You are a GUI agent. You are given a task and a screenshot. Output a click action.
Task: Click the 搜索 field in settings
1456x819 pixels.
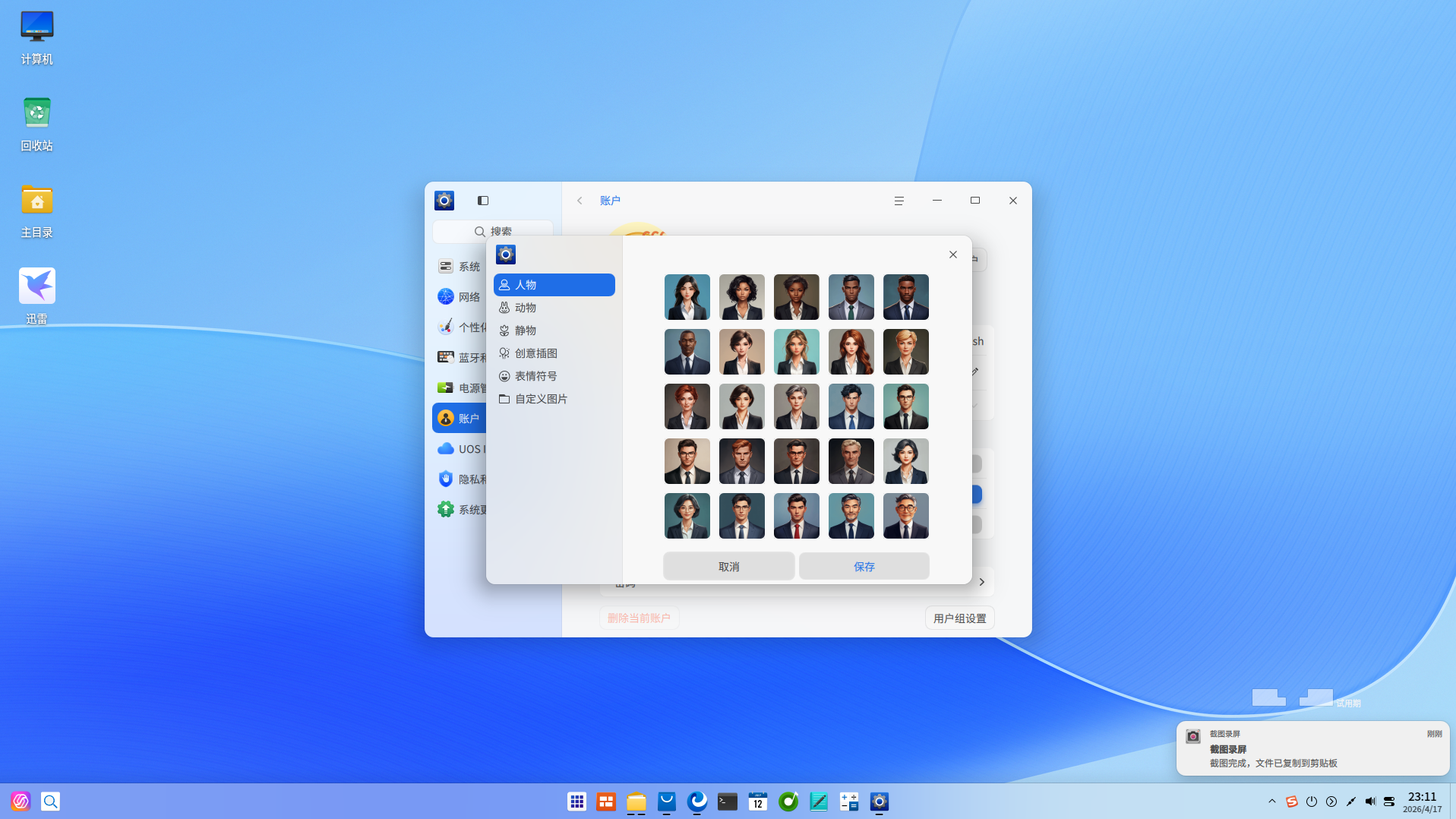point(493,231)
